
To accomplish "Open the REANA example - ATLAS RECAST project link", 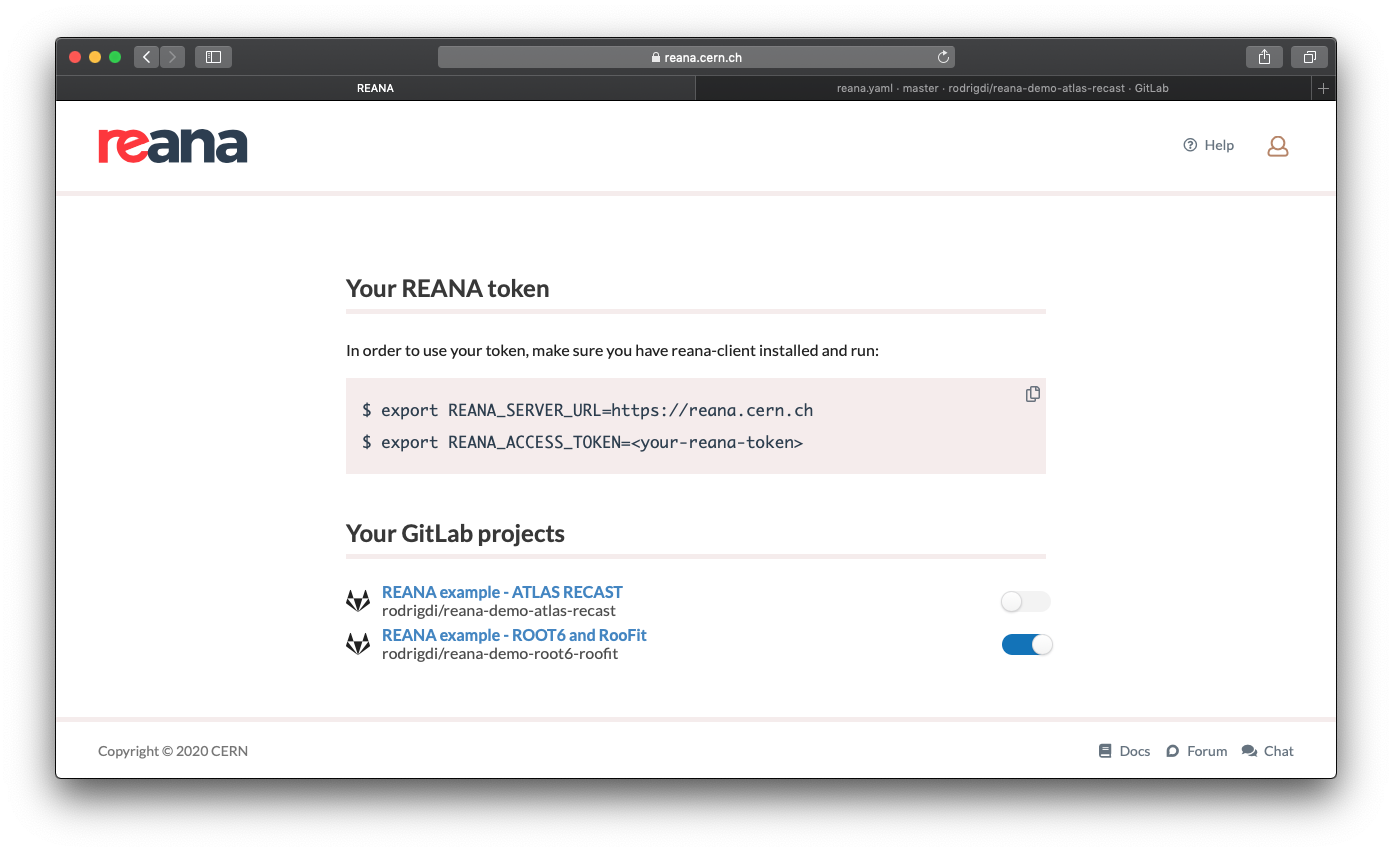I will click(x=502, y=591).
